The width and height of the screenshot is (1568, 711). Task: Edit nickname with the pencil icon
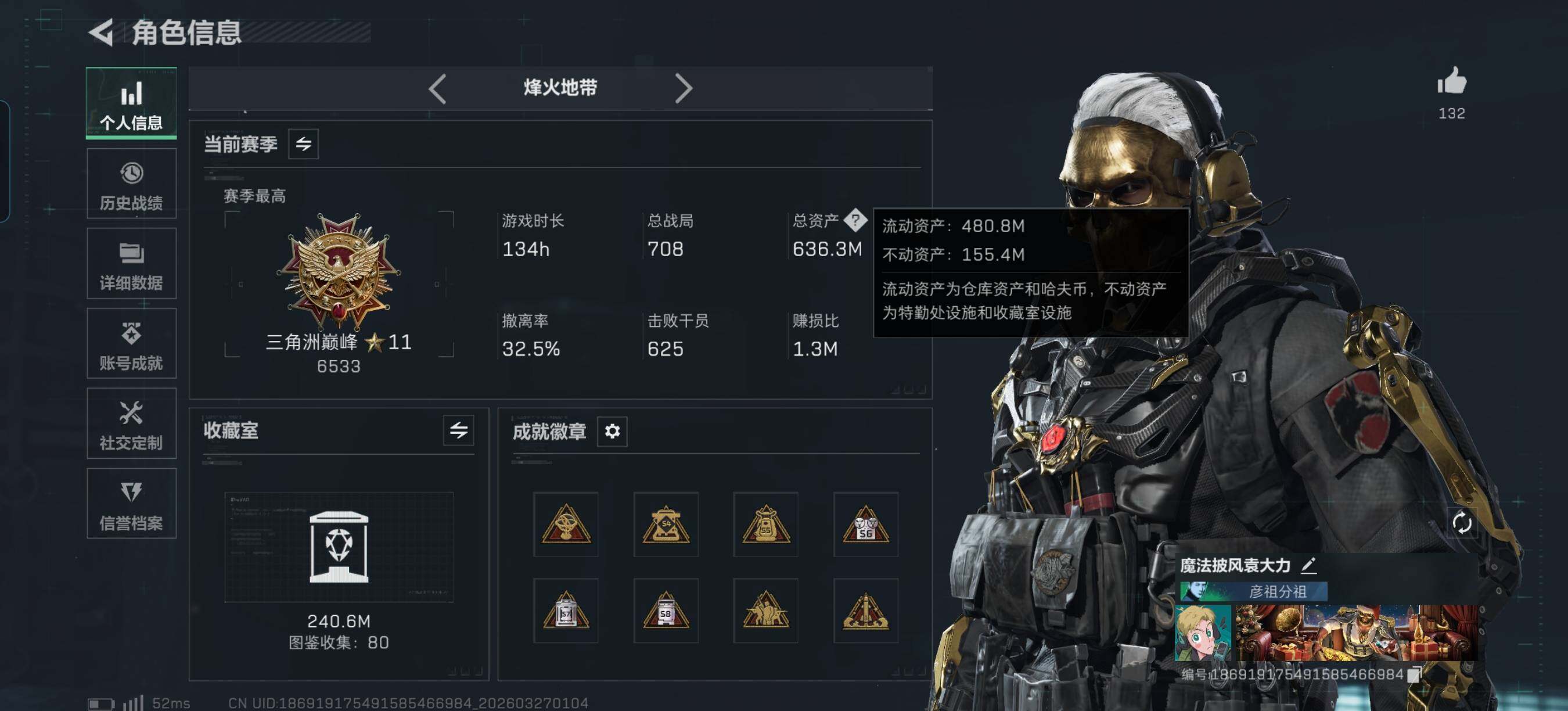[1308, 565]
